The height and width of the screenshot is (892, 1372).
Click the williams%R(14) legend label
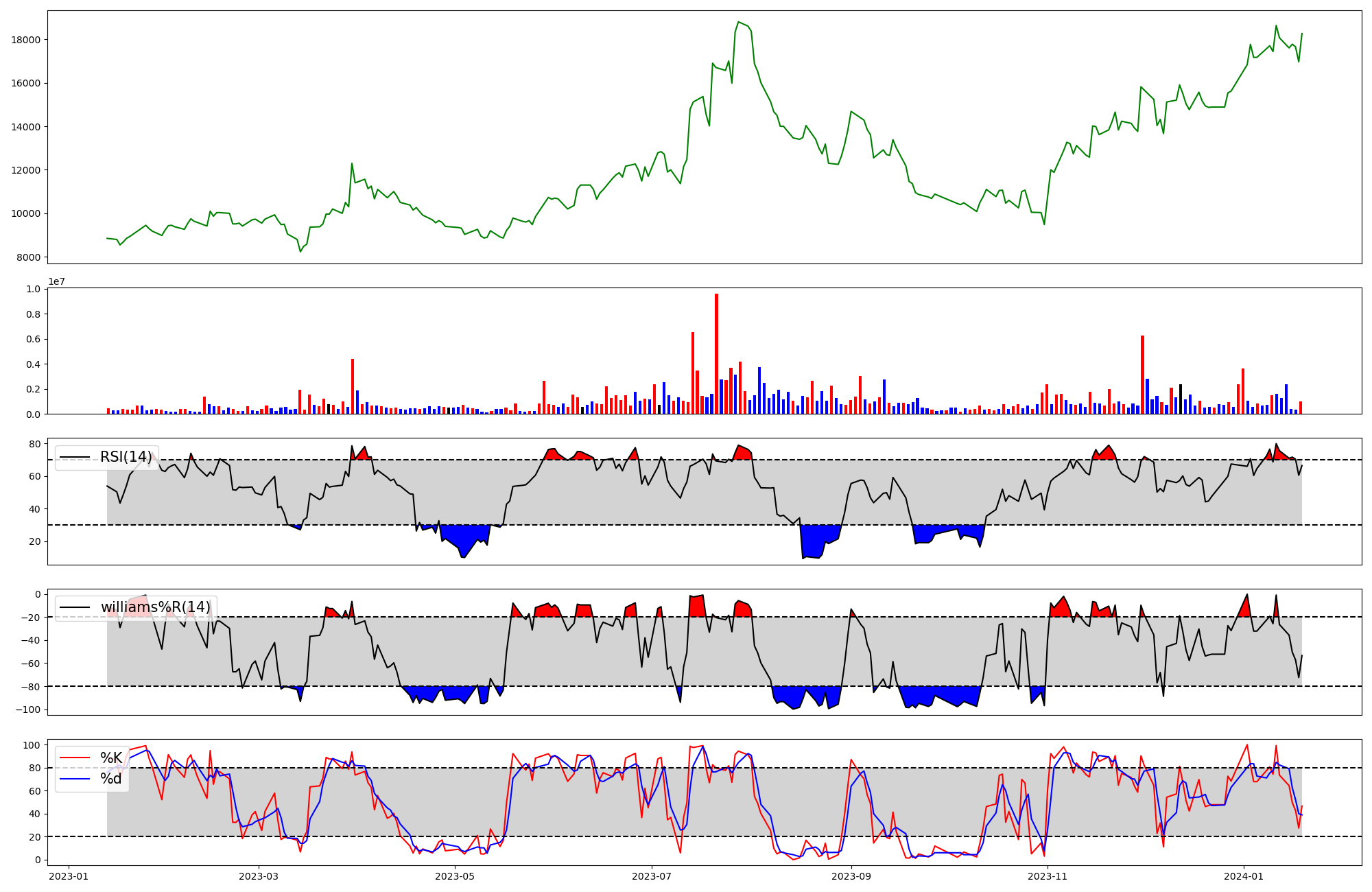pos(155,607)
